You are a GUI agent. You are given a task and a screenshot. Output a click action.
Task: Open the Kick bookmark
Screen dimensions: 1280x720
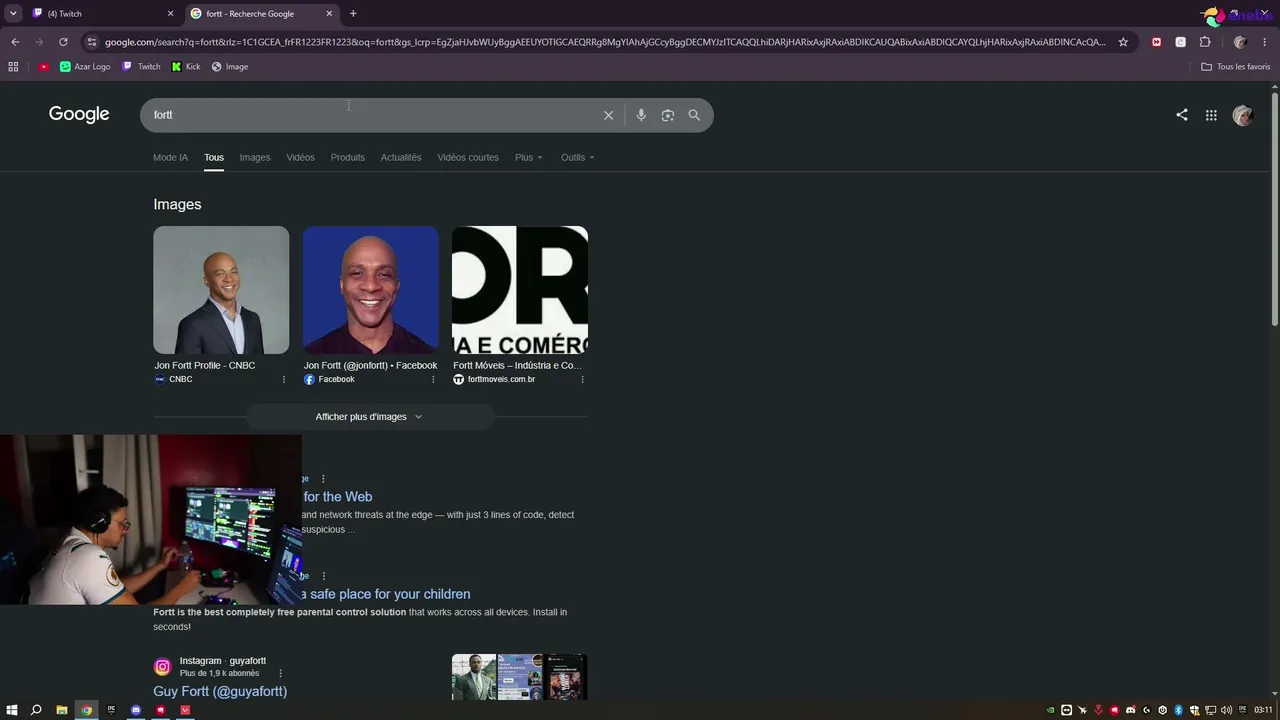point(186,67)
